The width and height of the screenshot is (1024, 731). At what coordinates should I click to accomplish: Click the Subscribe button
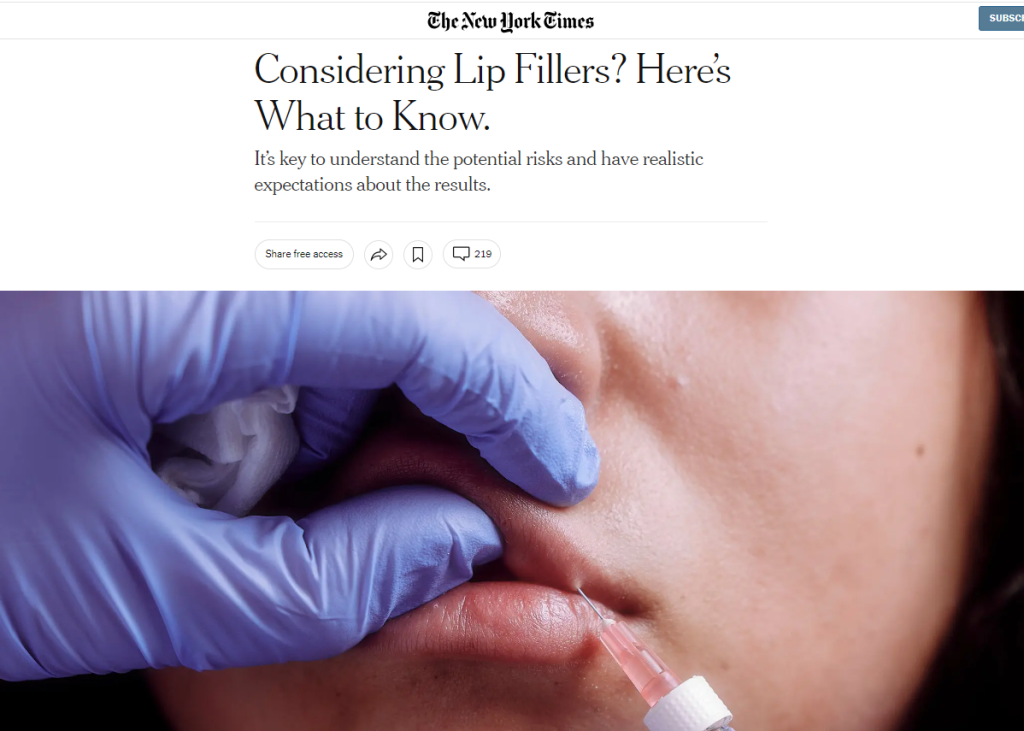(1001, 18)
